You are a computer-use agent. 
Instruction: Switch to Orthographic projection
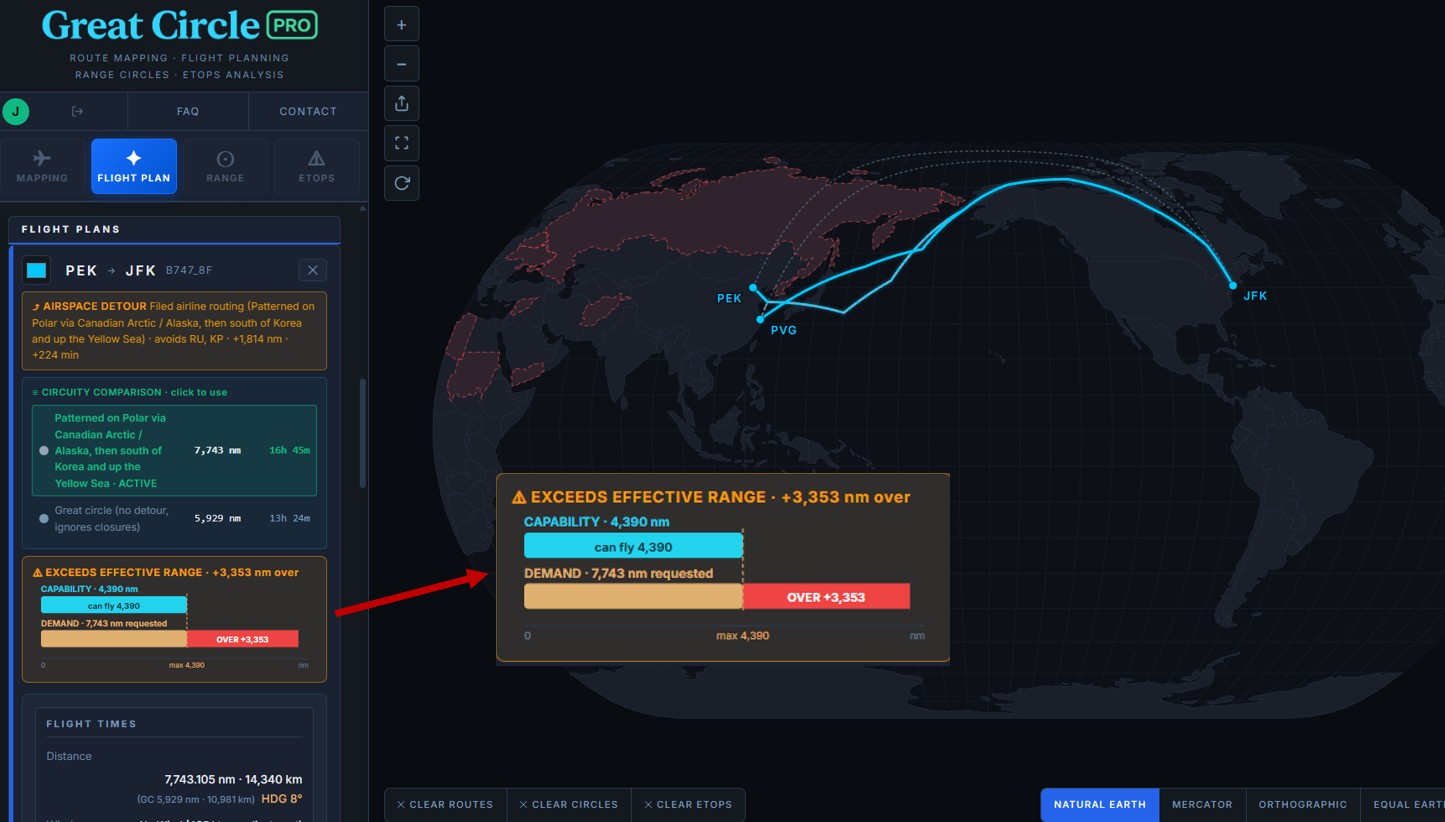pyautogui.click(x=1303, y=804)
